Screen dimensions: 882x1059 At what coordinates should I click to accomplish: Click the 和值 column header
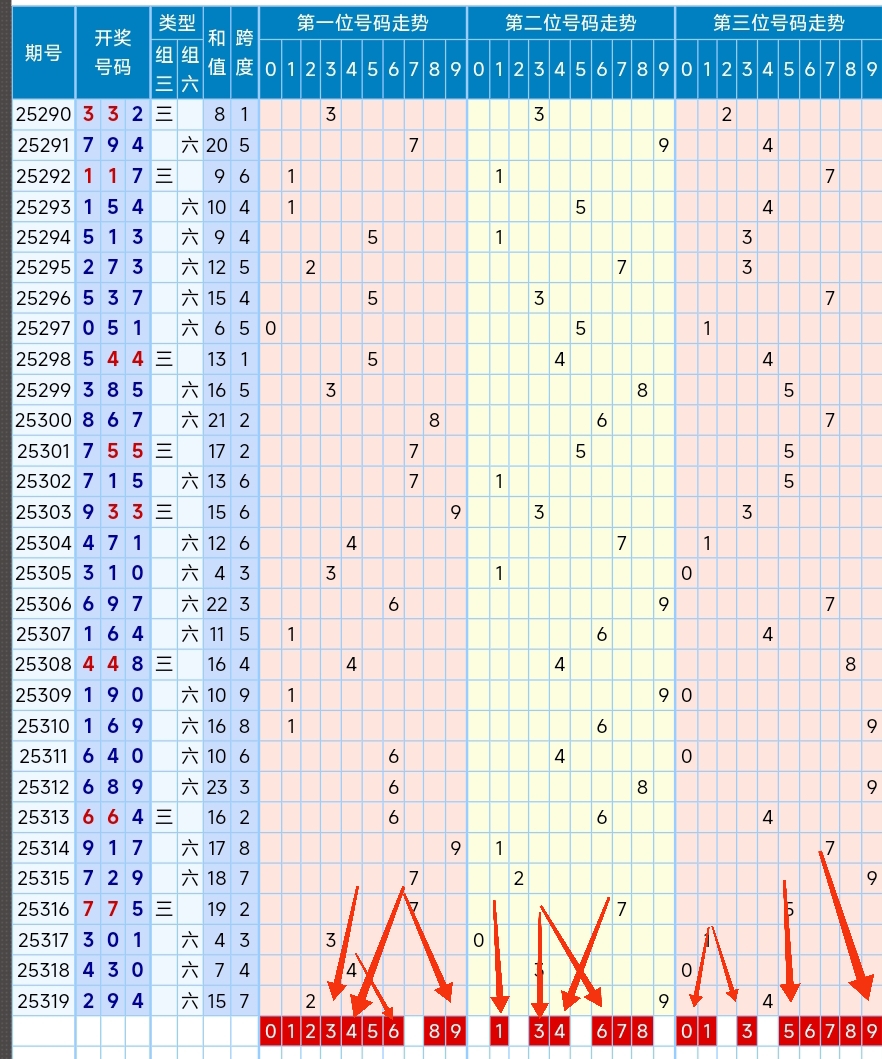217,53
